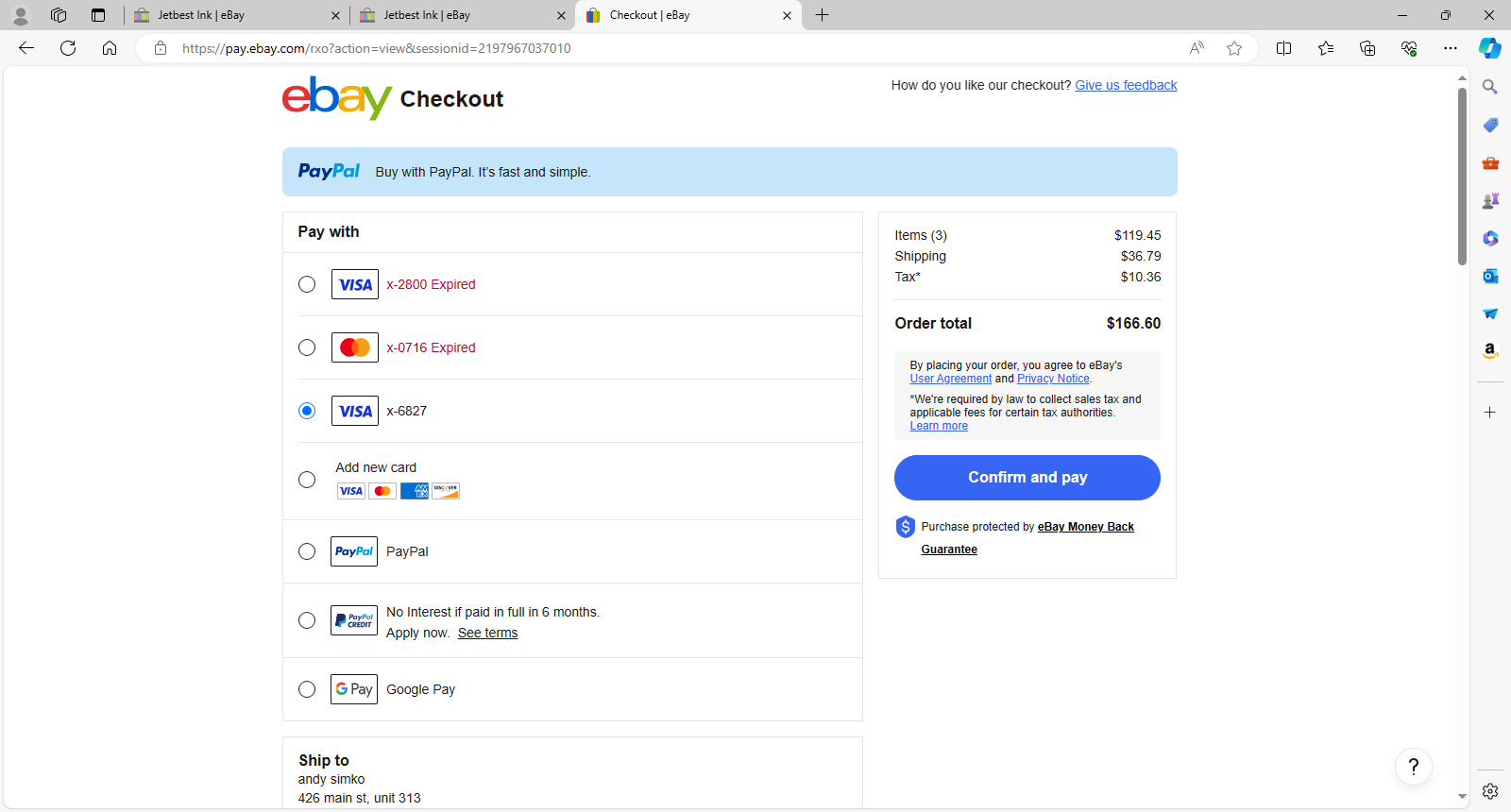Click the Google Pay logo
The image size is (1511, 812).
[354, 689]
